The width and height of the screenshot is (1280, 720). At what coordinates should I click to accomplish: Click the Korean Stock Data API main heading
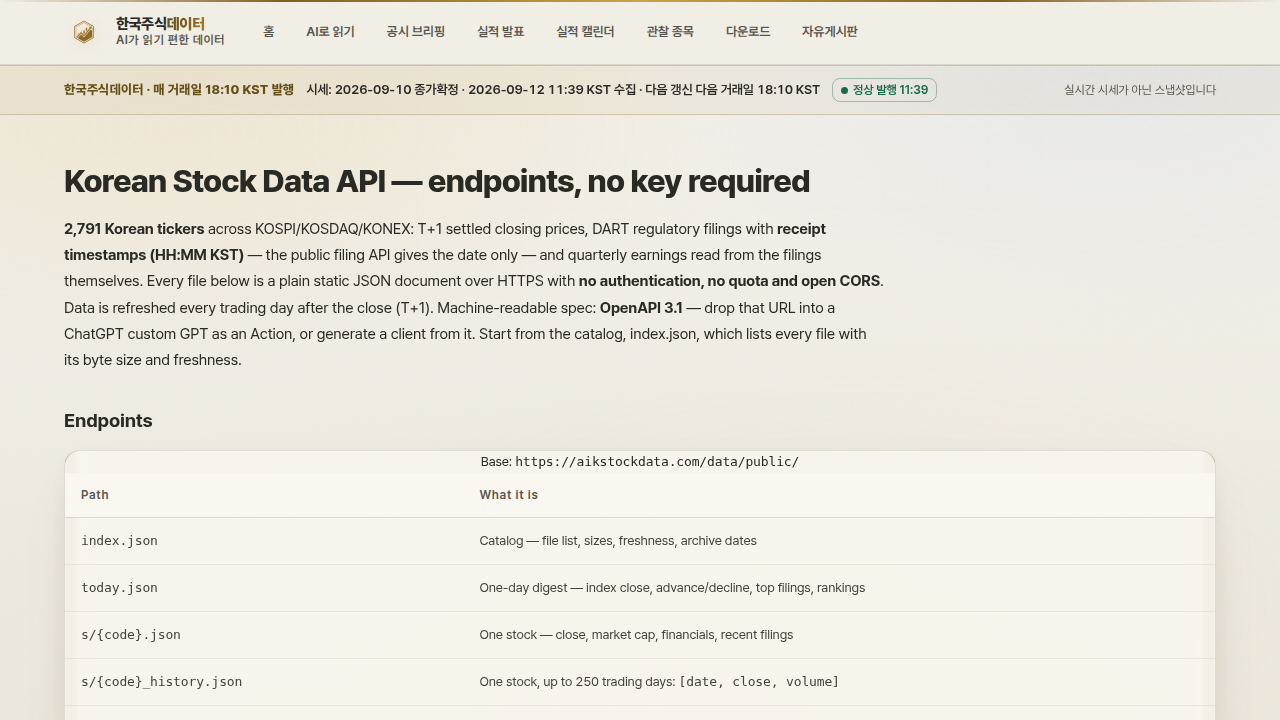437,181
